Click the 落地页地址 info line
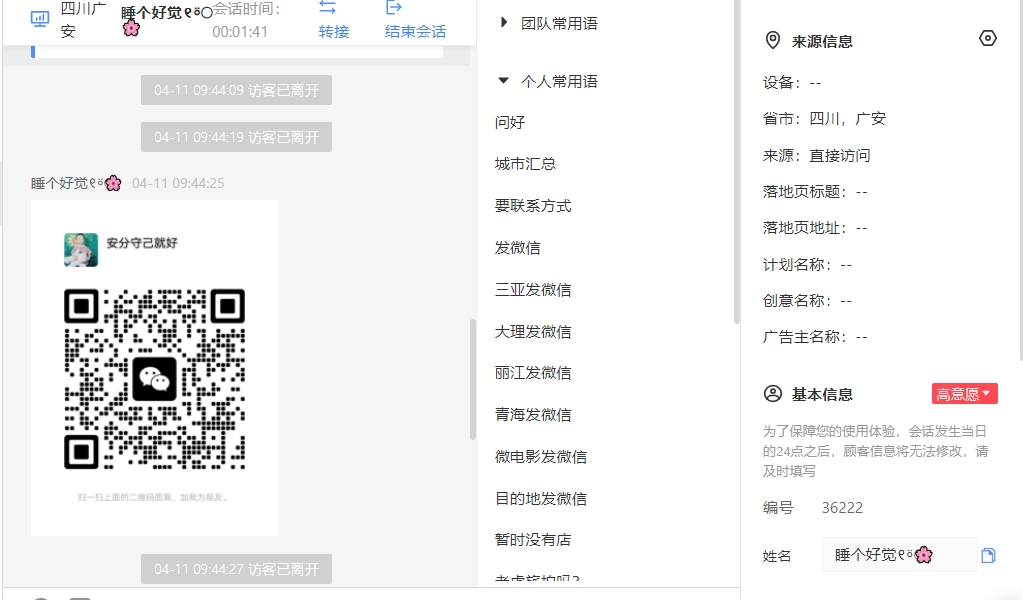The image size is (1023, 600). (x=816, y=228)
